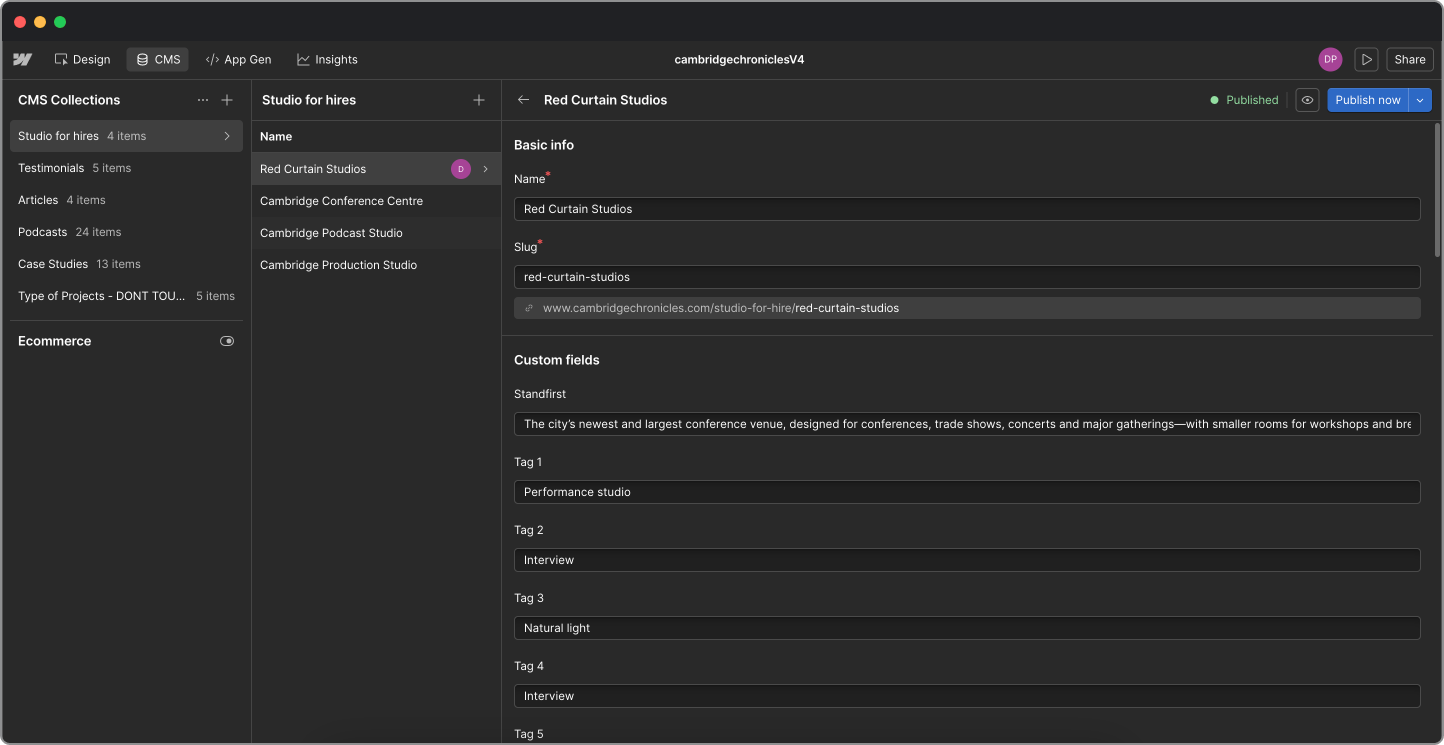Click the Custom fields heading
The height and width of the screenshot is (745, 1444).
pos(557,360)
